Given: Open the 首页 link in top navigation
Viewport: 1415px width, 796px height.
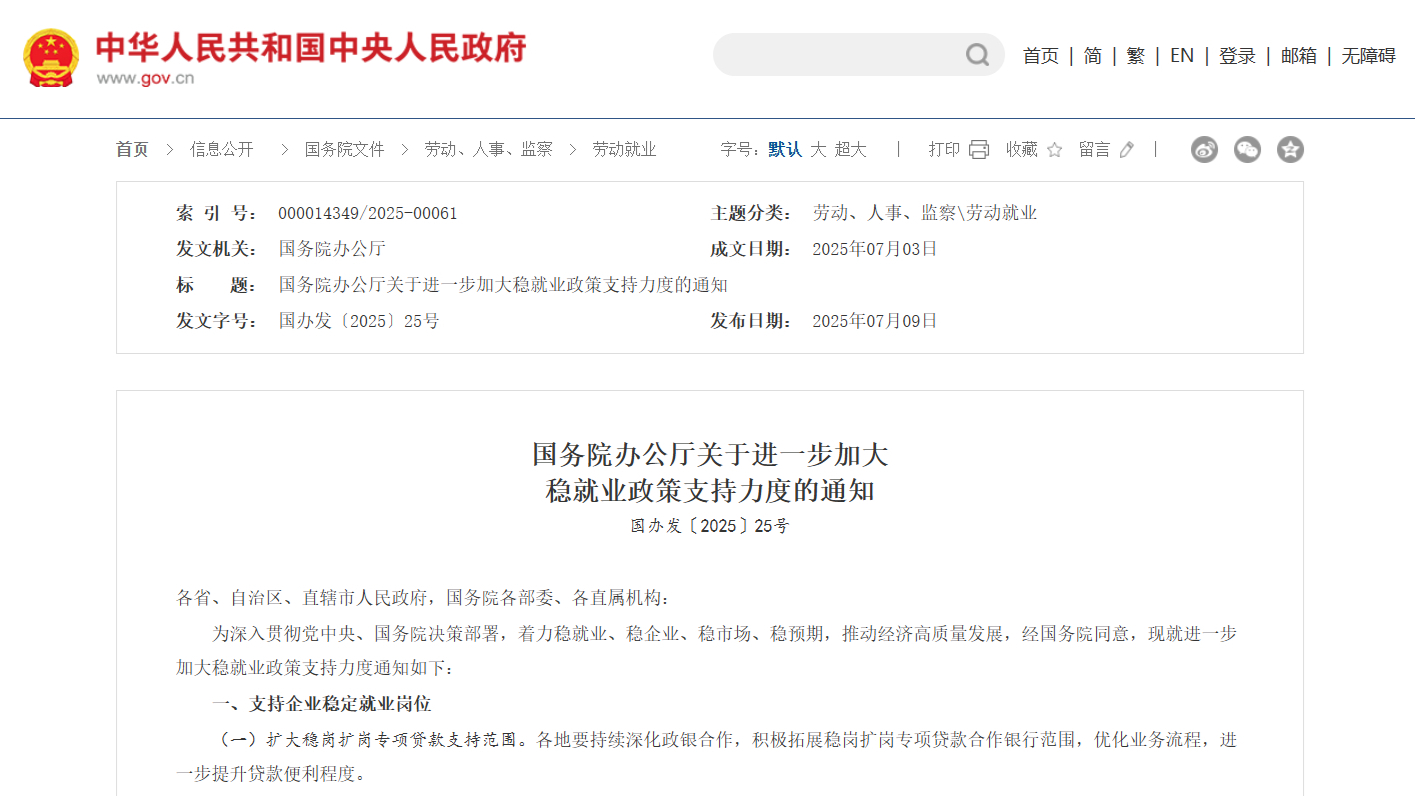Looking at the screenshot, I should point(1040,56).
